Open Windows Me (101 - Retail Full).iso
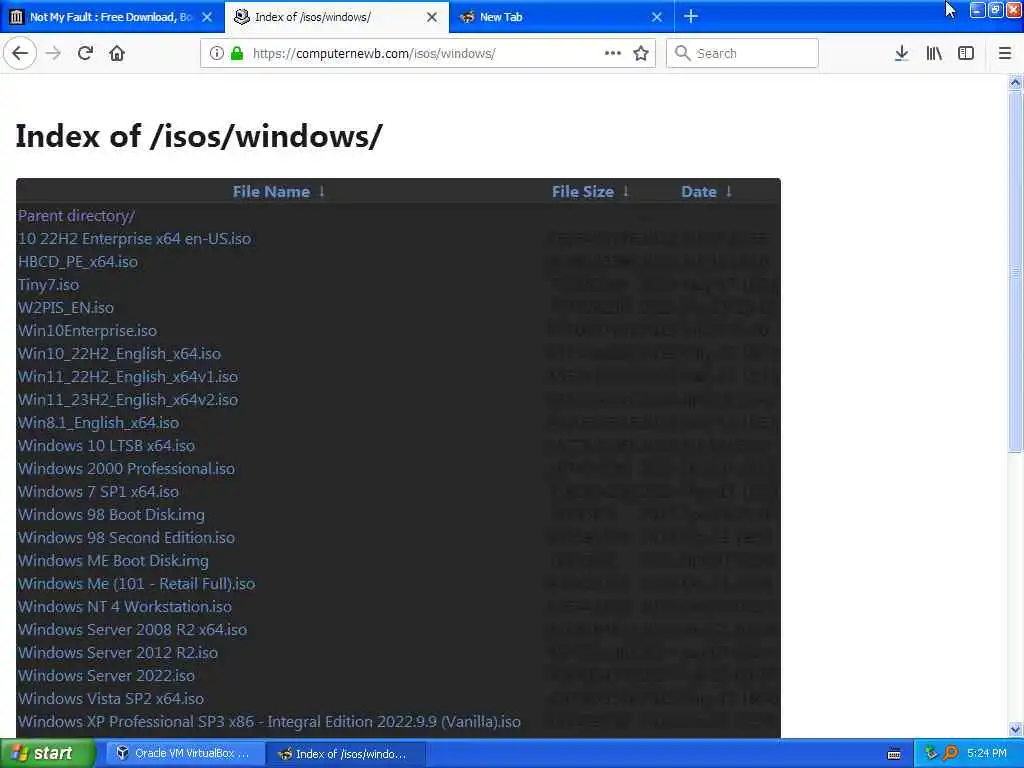The image size is (1024, 768). [x=136, y=583]
